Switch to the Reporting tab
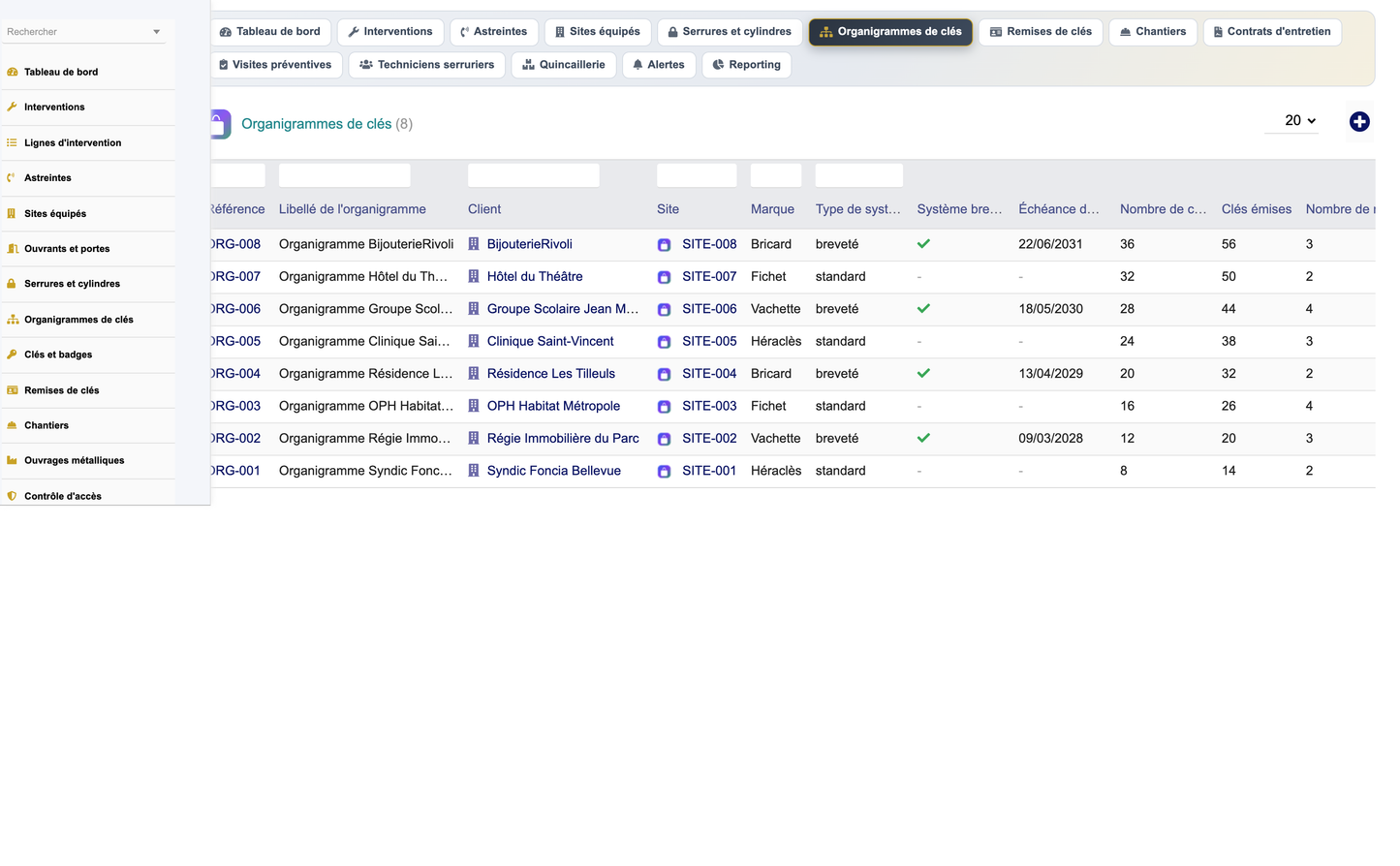The height and width of the screenshot is (866, 1400). (746, 65)
